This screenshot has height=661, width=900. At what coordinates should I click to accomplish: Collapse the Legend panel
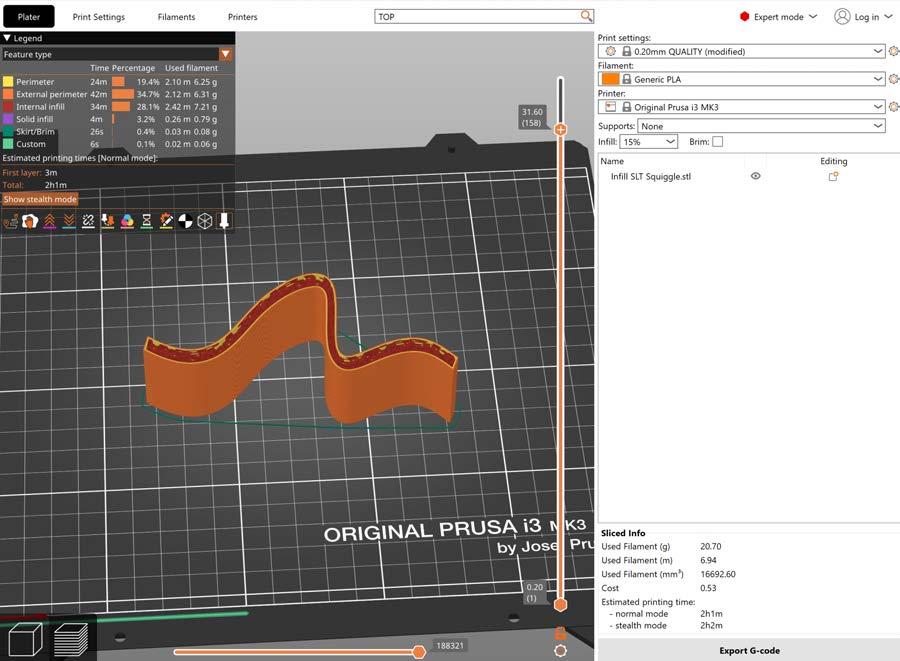(x=7, y=38)
